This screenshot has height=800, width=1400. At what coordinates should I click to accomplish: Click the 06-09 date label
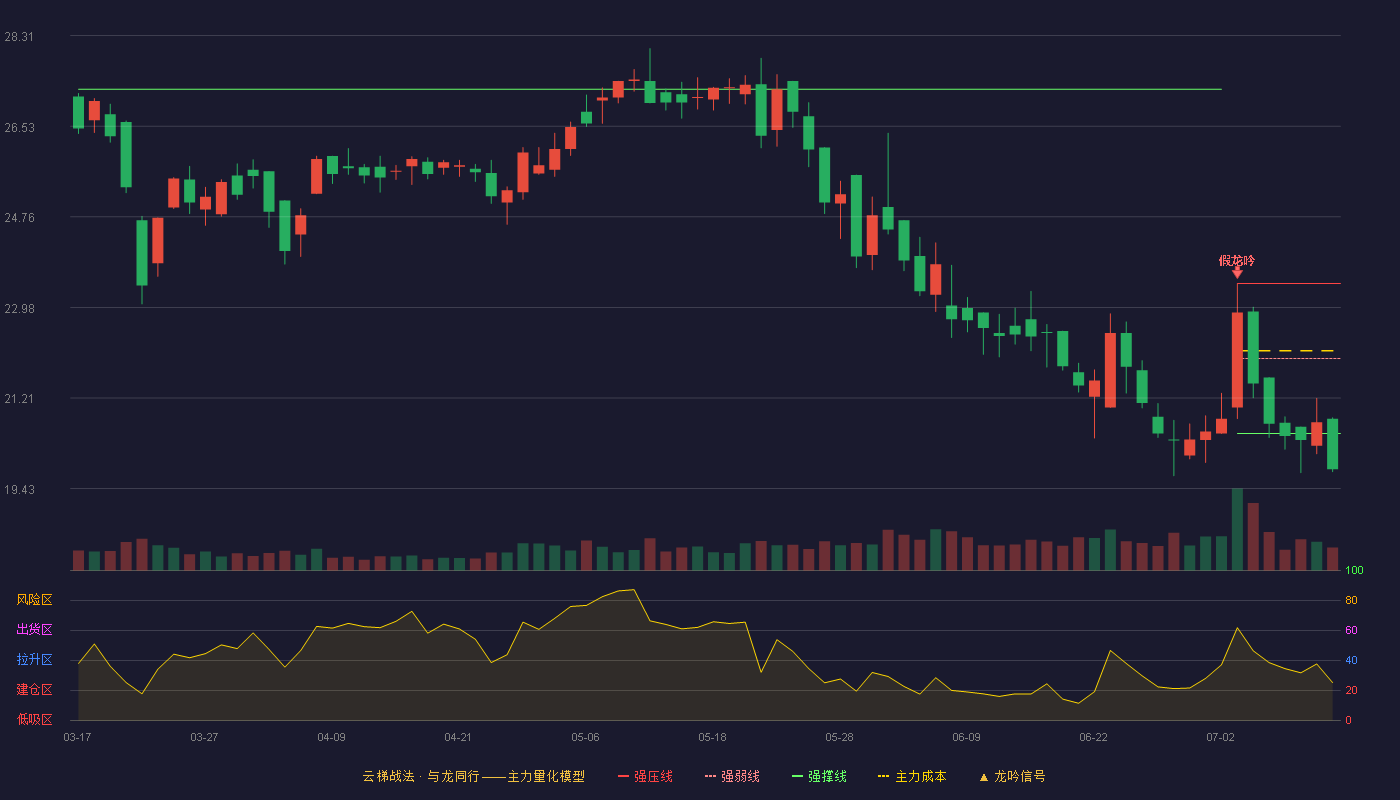966,737
